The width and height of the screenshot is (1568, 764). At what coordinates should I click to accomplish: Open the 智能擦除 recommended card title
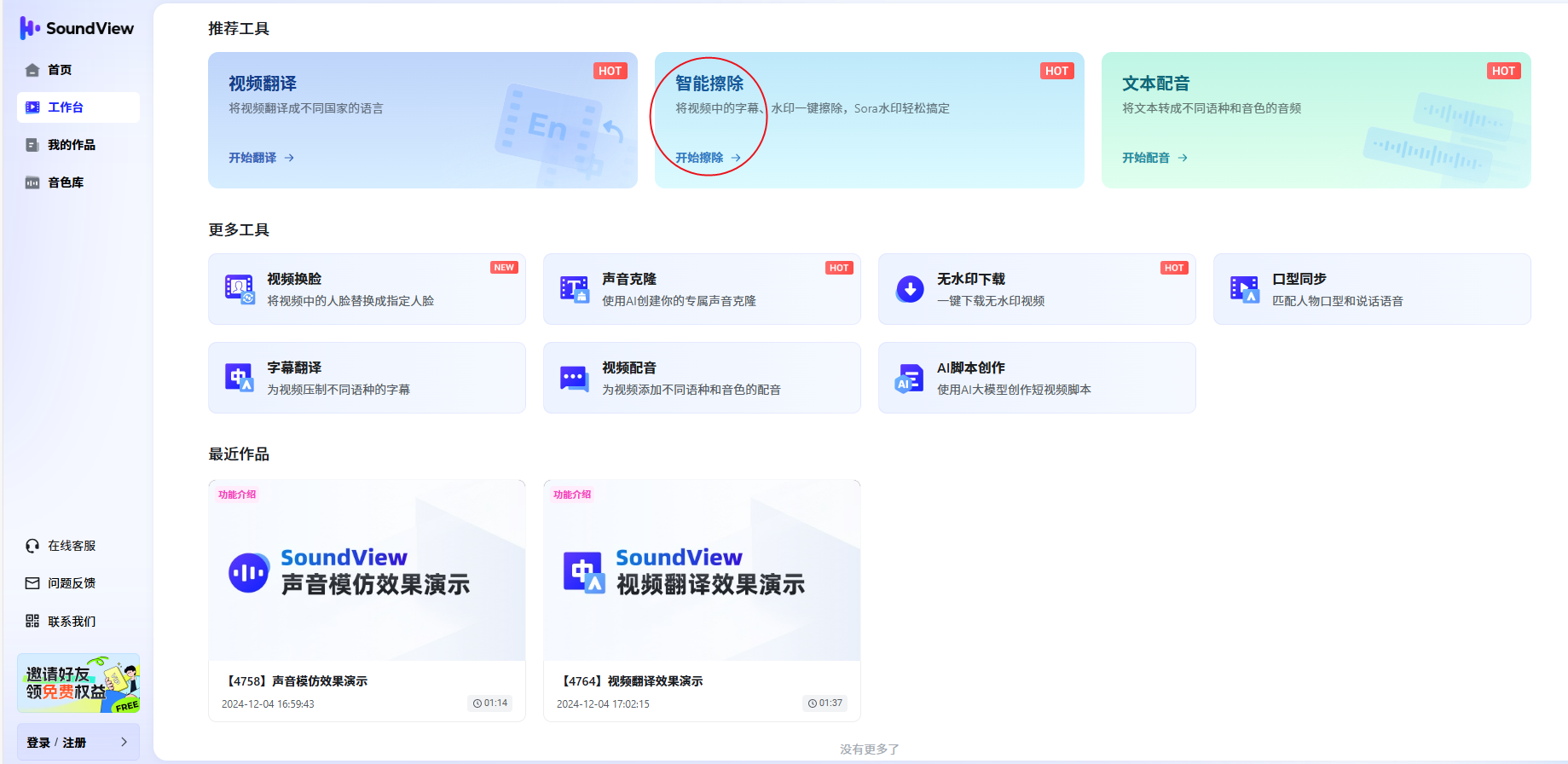(709, 84)
